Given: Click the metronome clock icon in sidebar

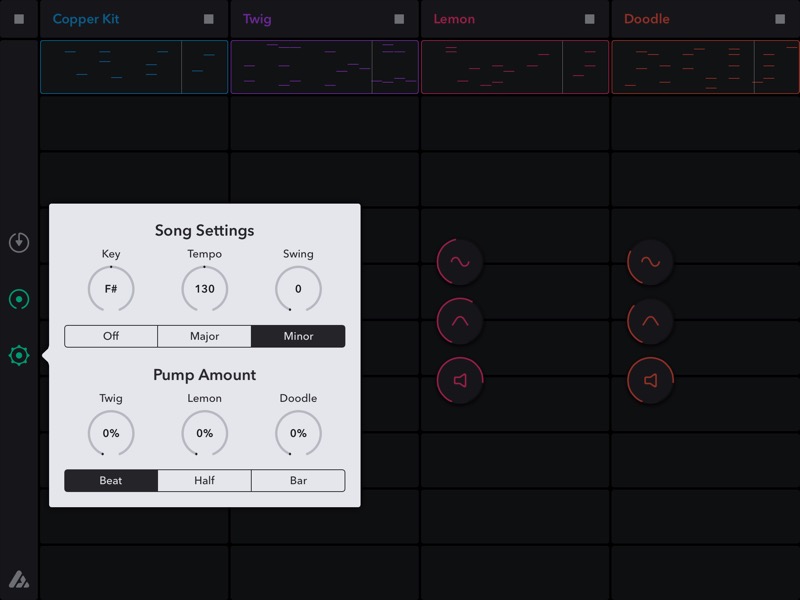Looking at the screenshot, I should click(19, 242).
